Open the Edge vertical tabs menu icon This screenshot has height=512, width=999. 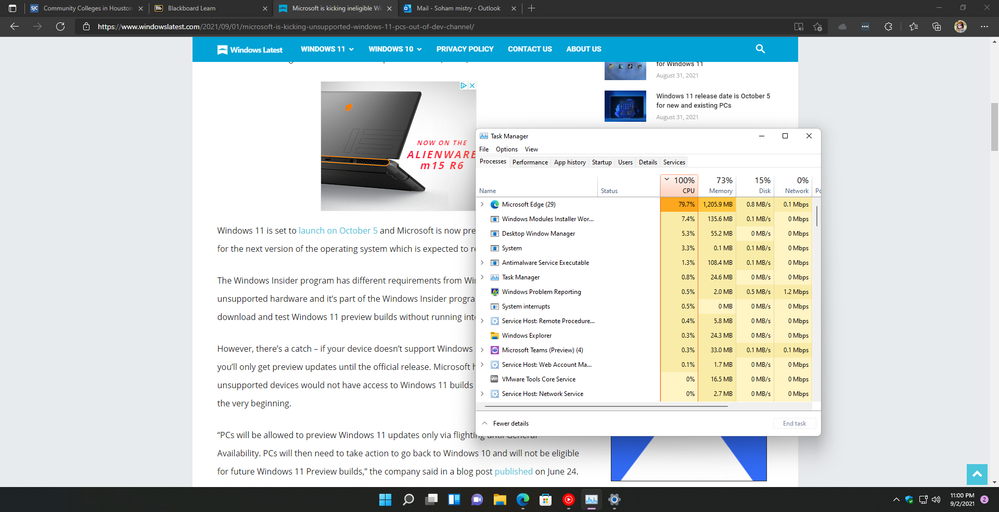point(12,8)
